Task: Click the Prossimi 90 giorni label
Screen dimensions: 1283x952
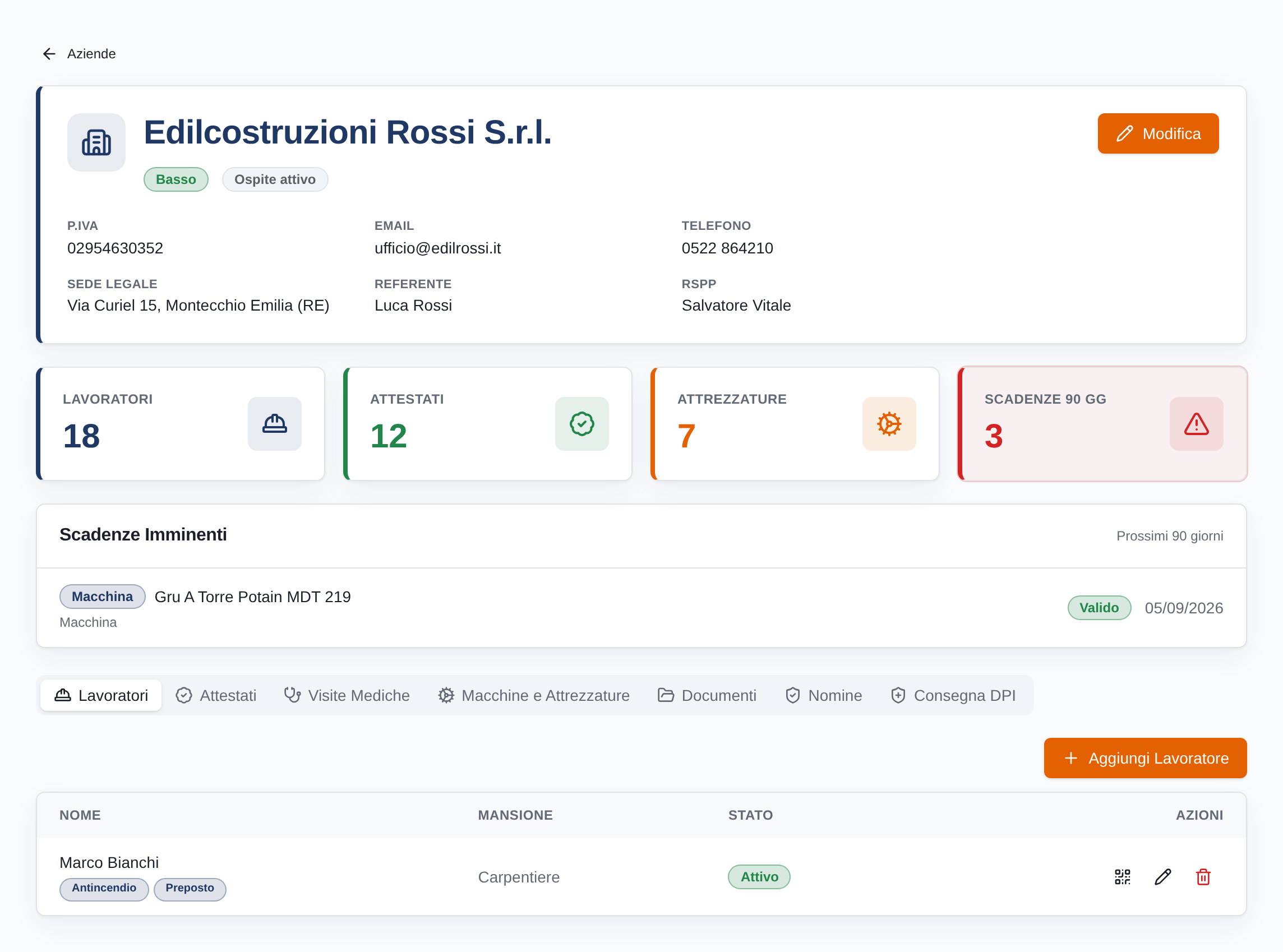Action: click(1170, 535)
